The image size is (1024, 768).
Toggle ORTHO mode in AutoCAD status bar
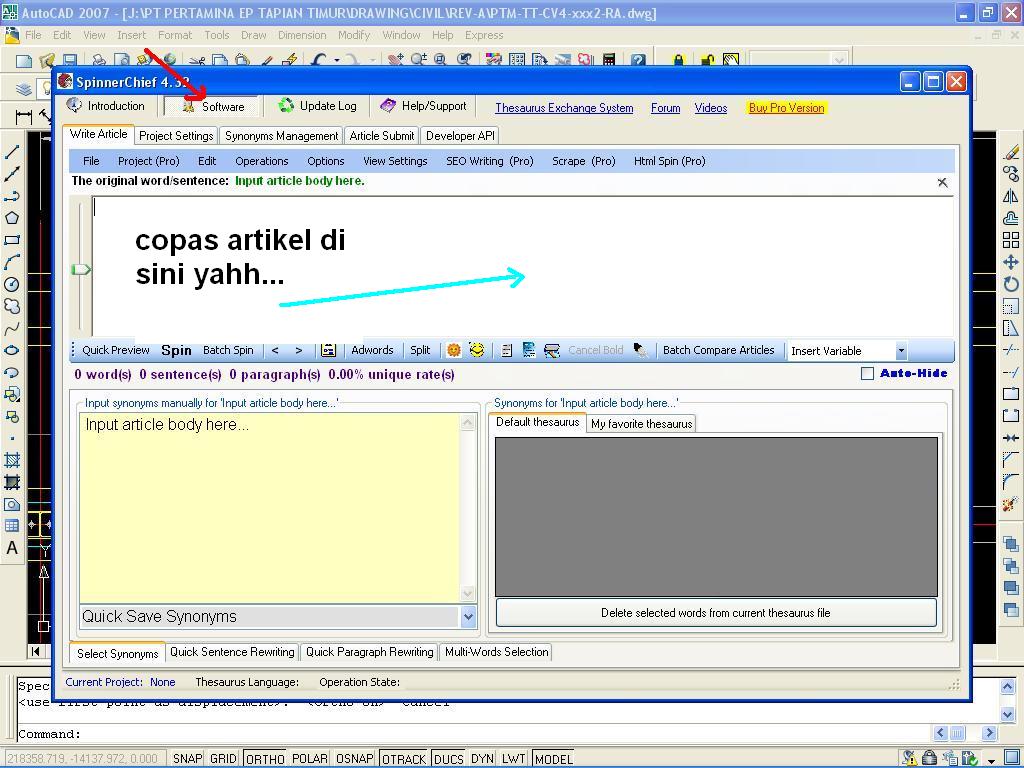265,758
